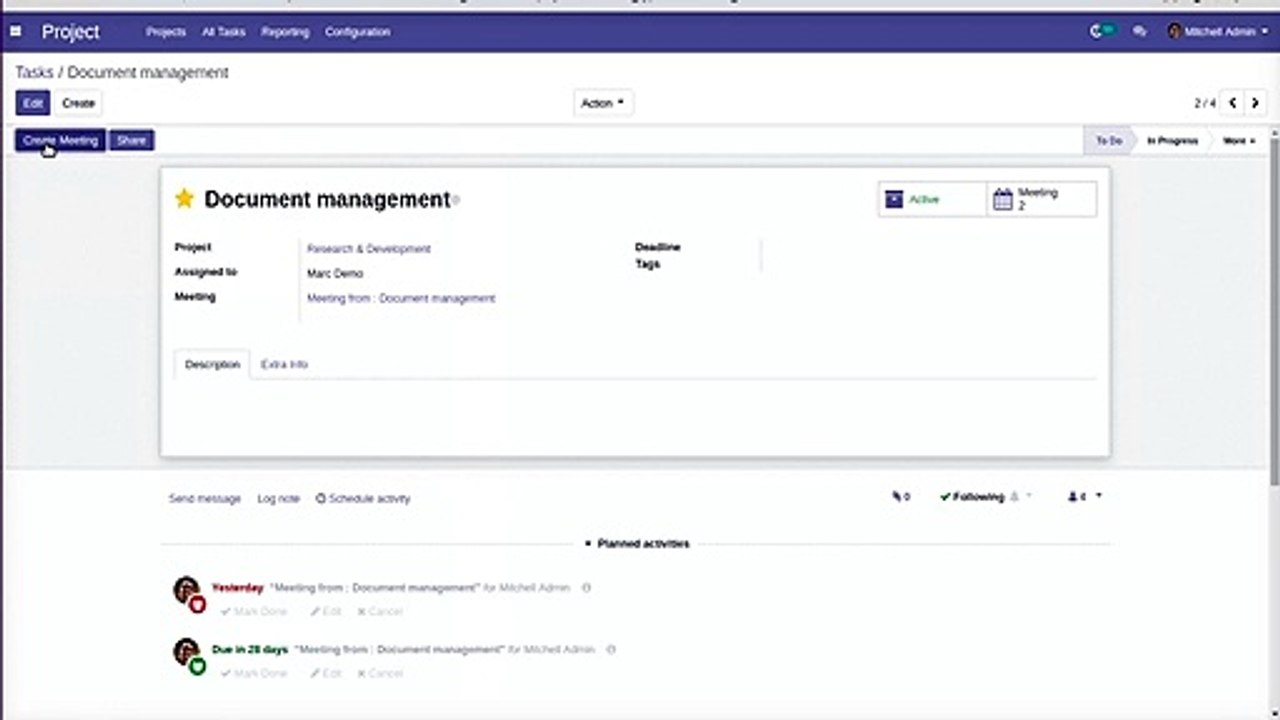This screenshot has width=1280, height=720.
Task: Expand the More stages dropdown
Action: tap(1239, 141)
